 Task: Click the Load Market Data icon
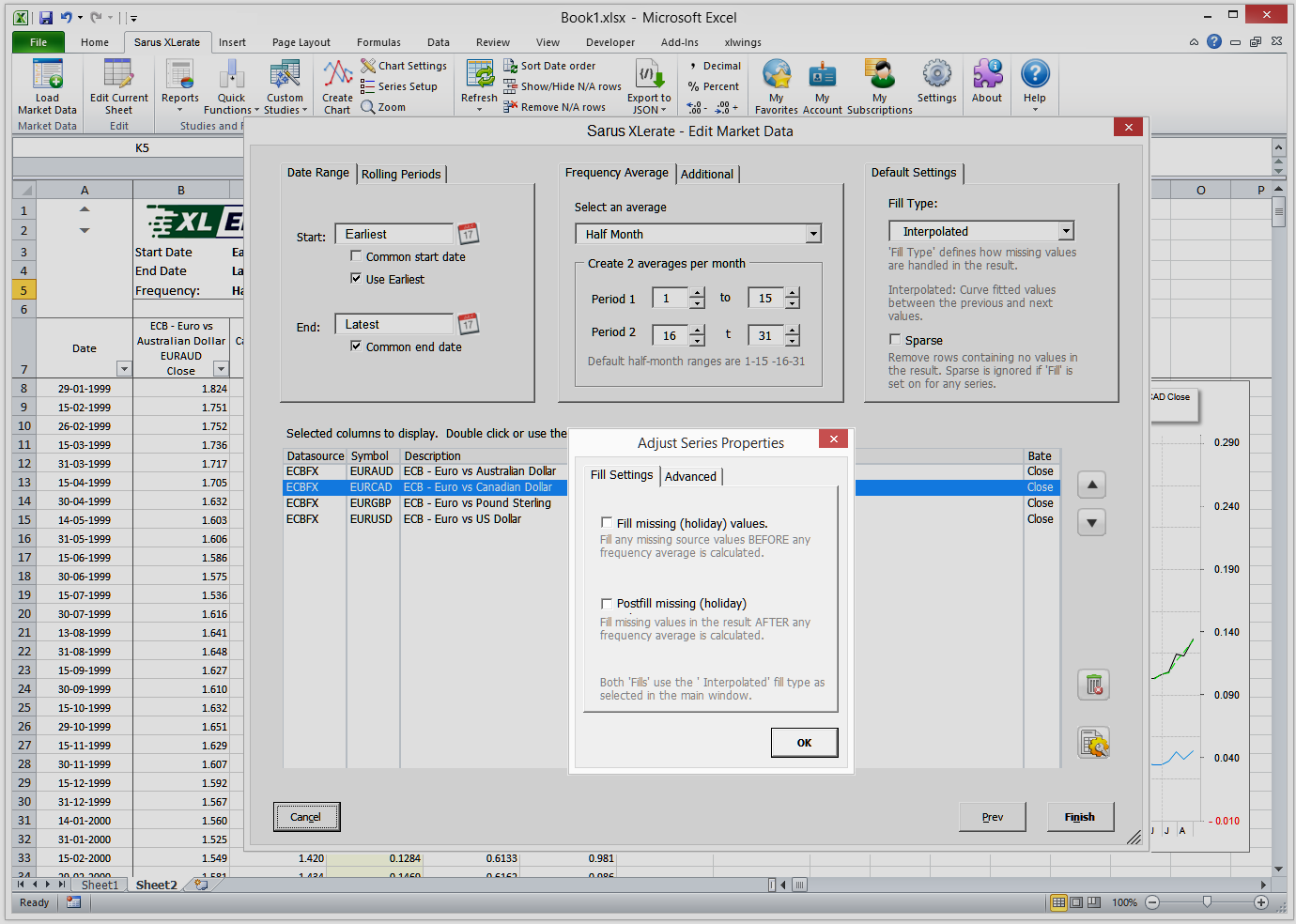click(x=47, y=75)
